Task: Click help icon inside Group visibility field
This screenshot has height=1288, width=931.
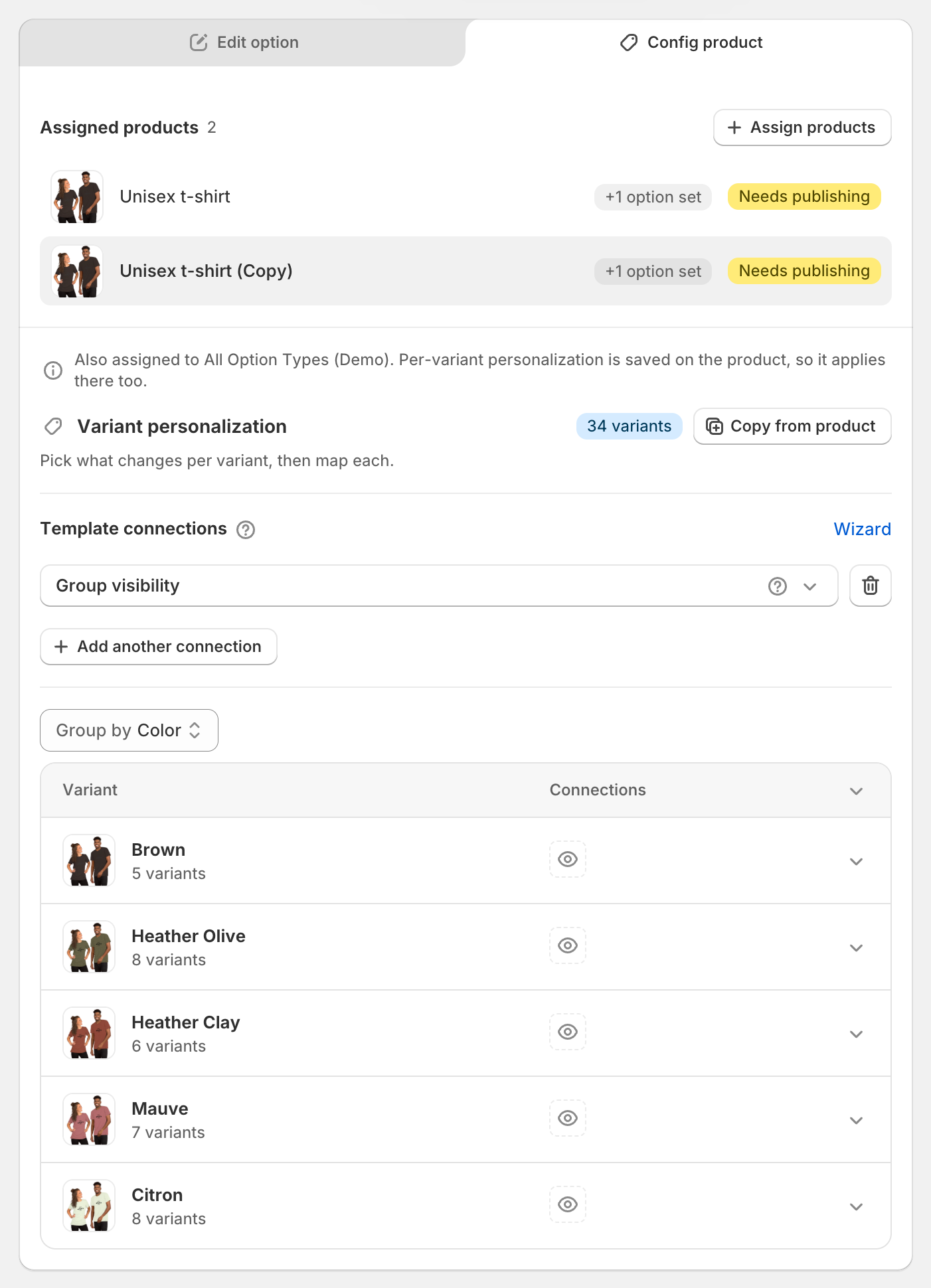Action: pyautogui.click(x=778, y=586)
